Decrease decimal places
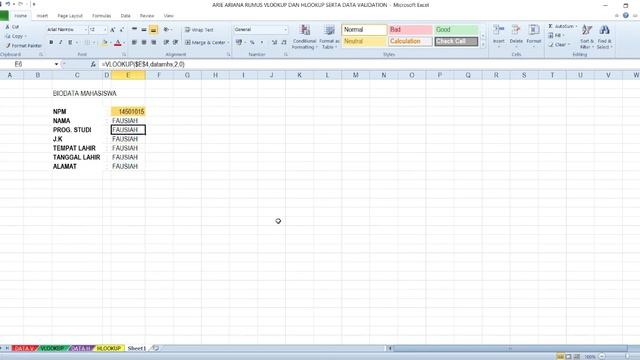The height and width of the screenshot is (360, 640). (284, 42)
